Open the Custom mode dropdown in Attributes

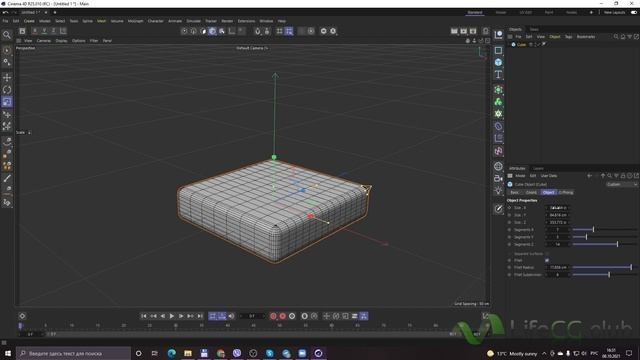[x=622, y=184]
